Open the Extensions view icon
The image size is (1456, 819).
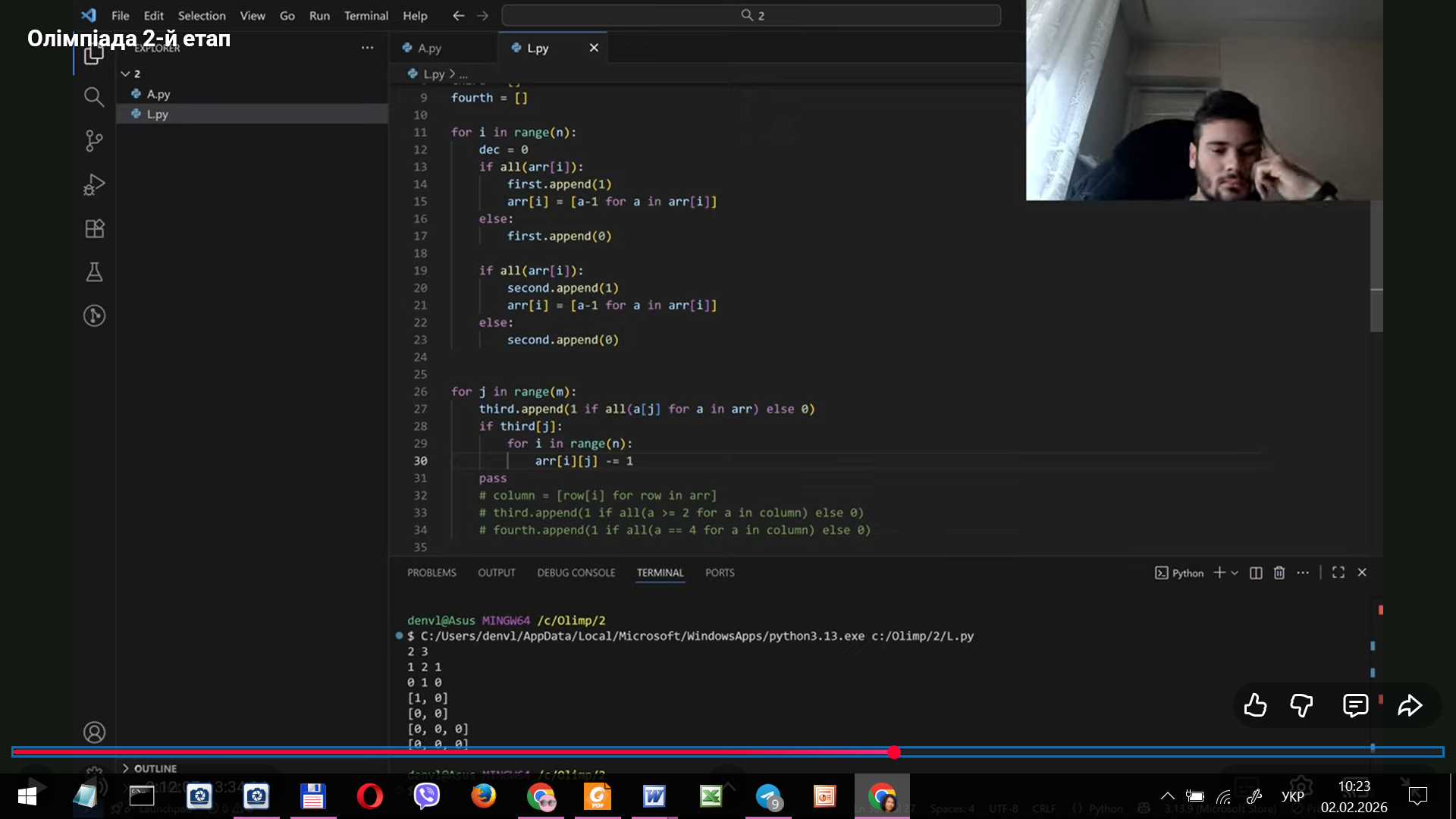click(94, 228)
